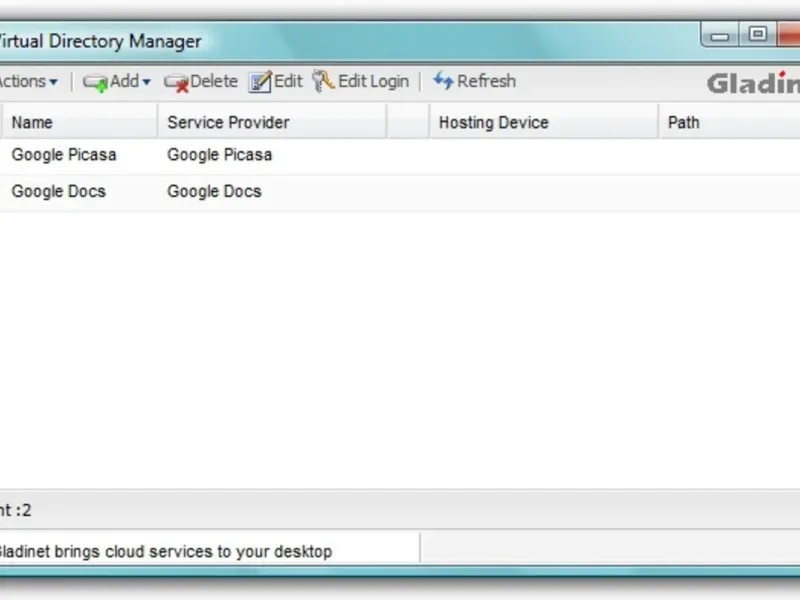Click the Virtual Directory Manager title text
The height and width of the screenshot is (600, 800).
[x=101, y=41]
